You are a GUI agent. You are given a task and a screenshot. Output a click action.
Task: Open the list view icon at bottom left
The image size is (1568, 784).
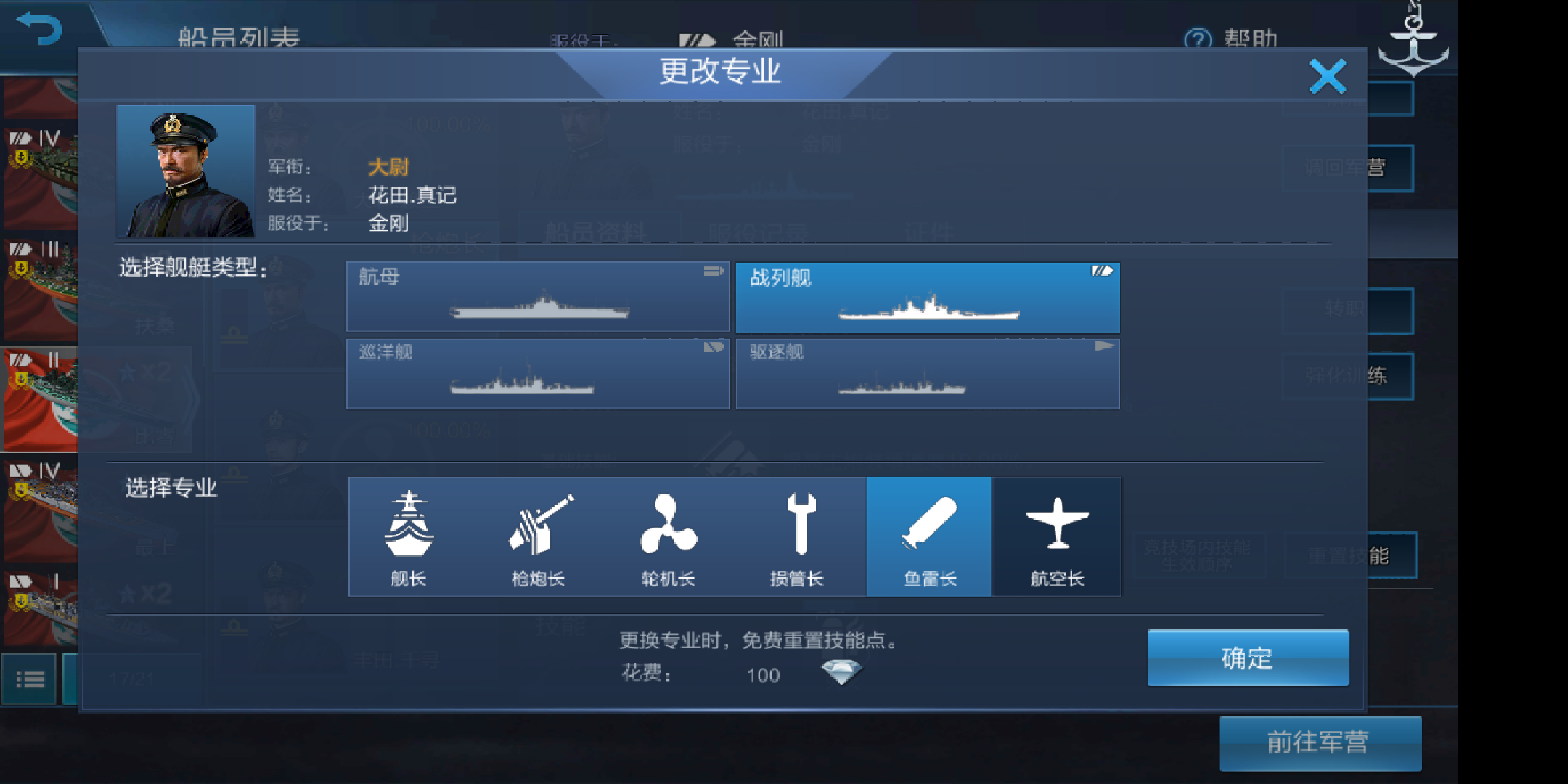[x=29, y=679]
